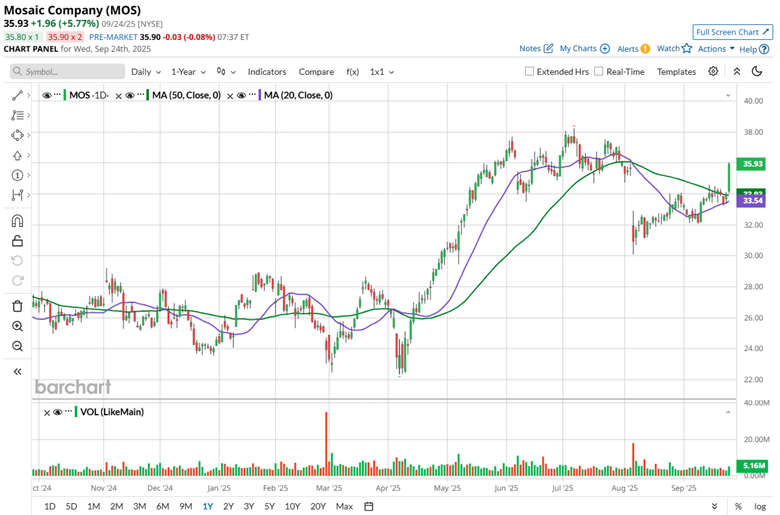
Task: Toggle visibility of MA 50 indicator
Action: [130, 95]
